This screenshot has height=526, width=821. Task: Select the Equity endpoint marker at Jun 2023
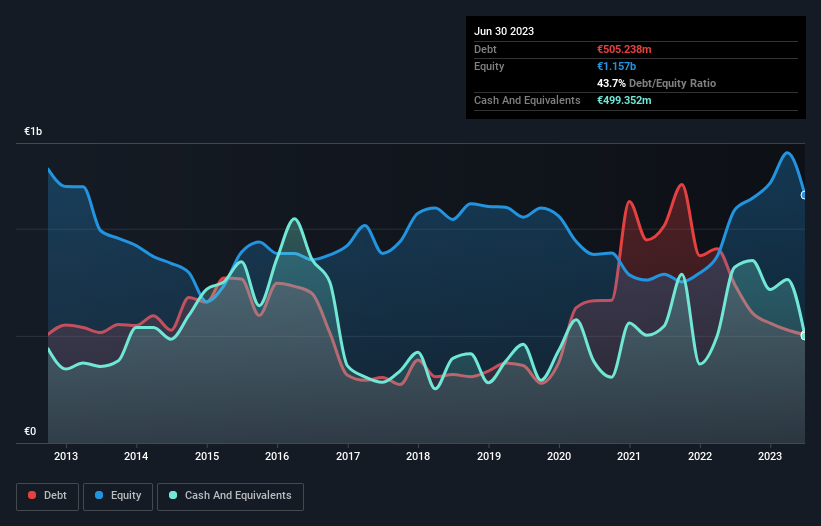(x=804, y=195)
